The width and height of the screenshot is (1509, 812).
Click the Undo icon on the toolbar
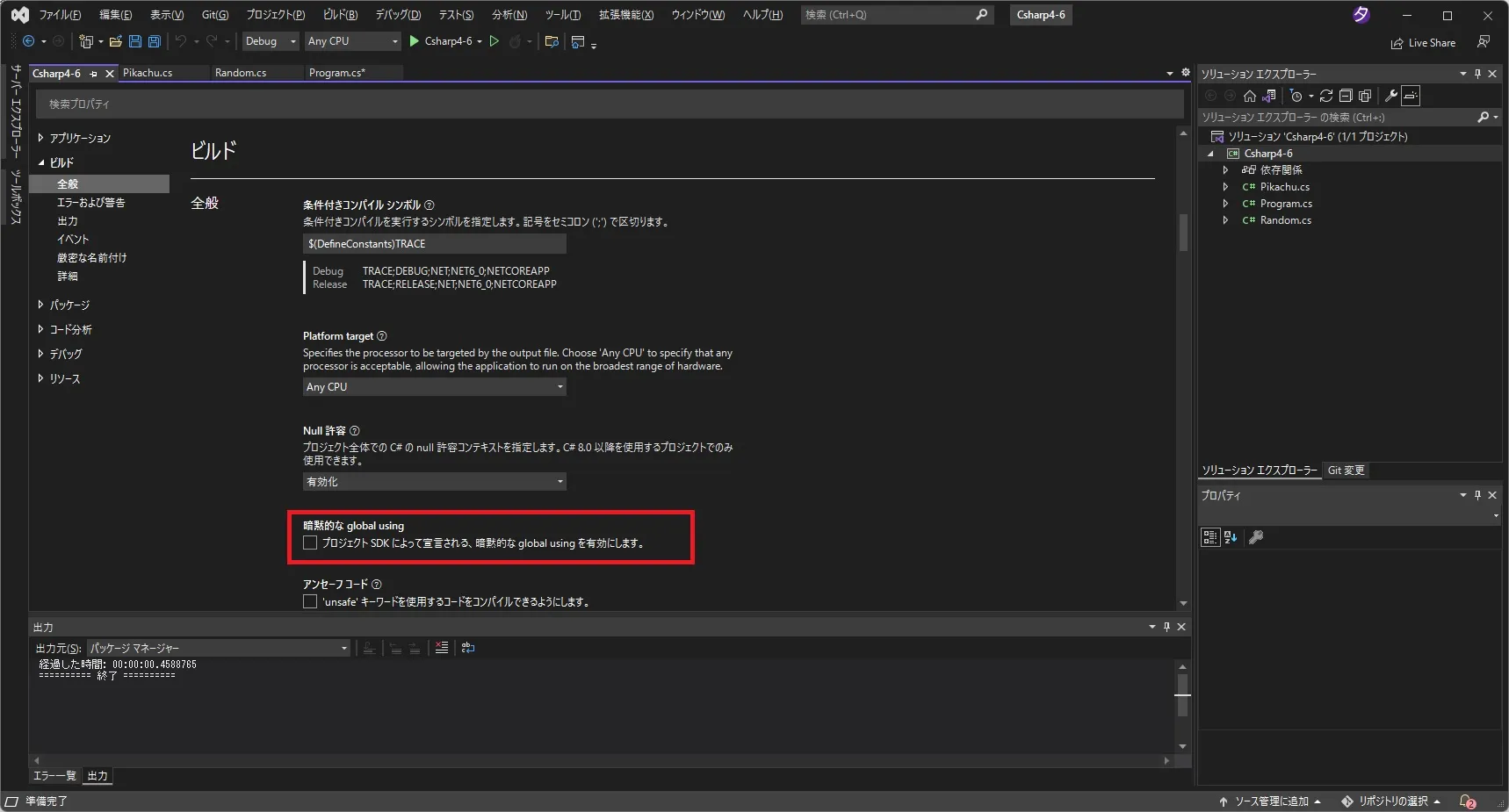[x=181, y=40]
